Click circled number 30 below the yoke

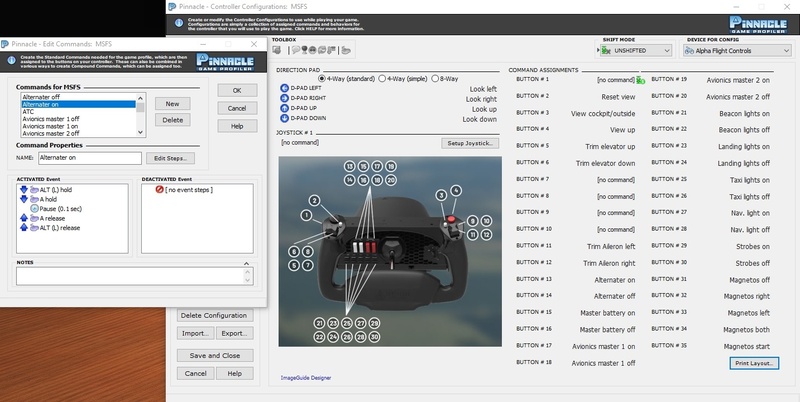pos(374,337)
